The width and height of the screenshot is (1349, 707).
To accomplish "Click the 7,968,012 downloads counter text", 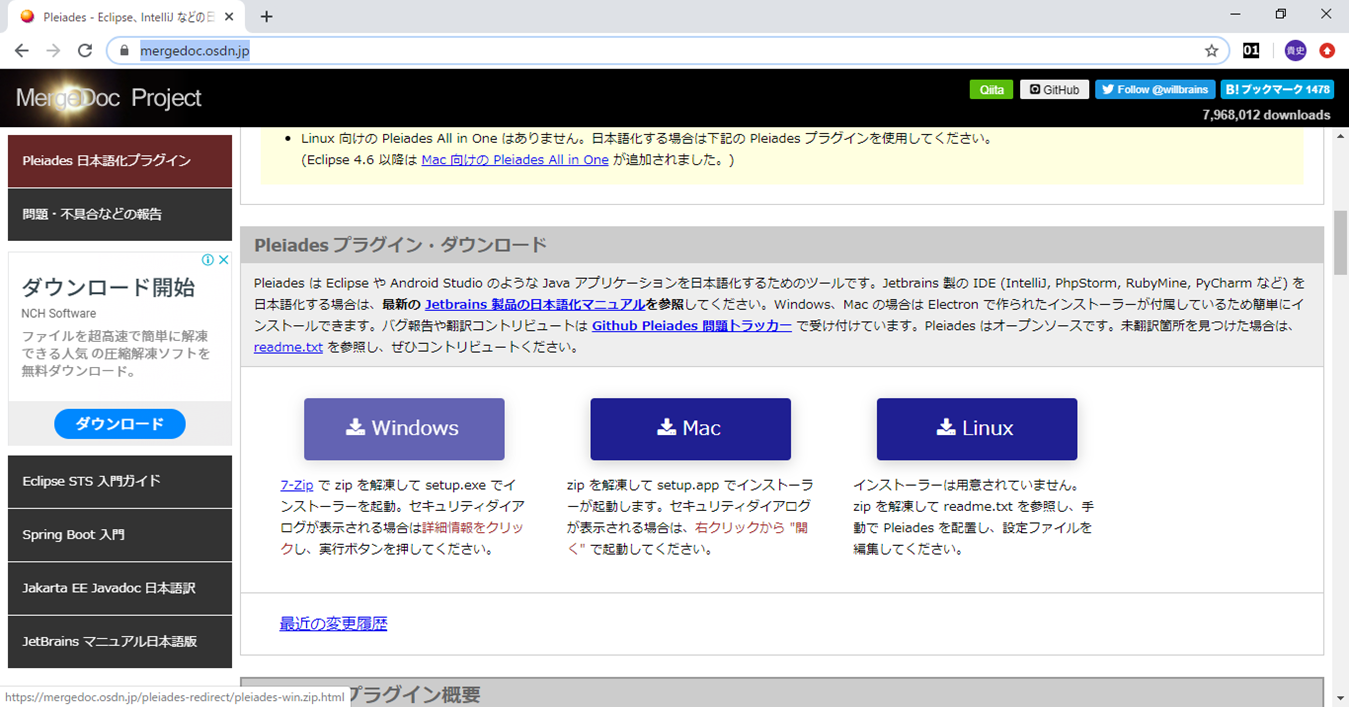I will 1266,115.
